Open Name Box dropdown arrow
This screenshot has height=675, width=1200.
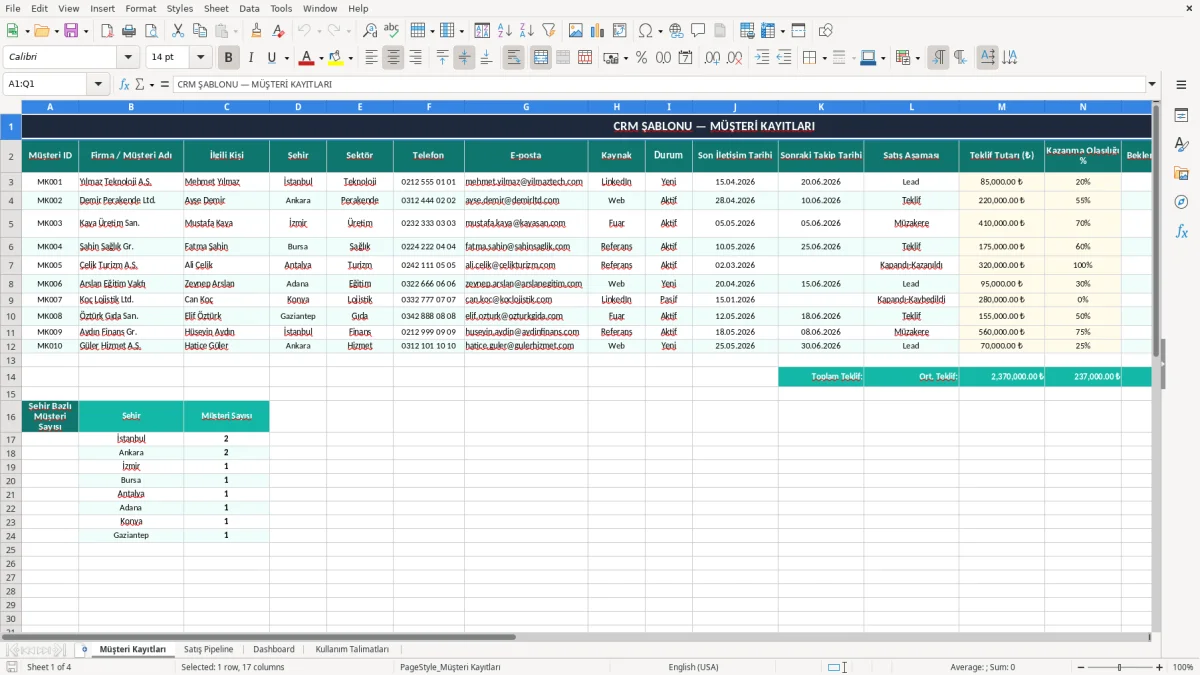tap(99, 85)
